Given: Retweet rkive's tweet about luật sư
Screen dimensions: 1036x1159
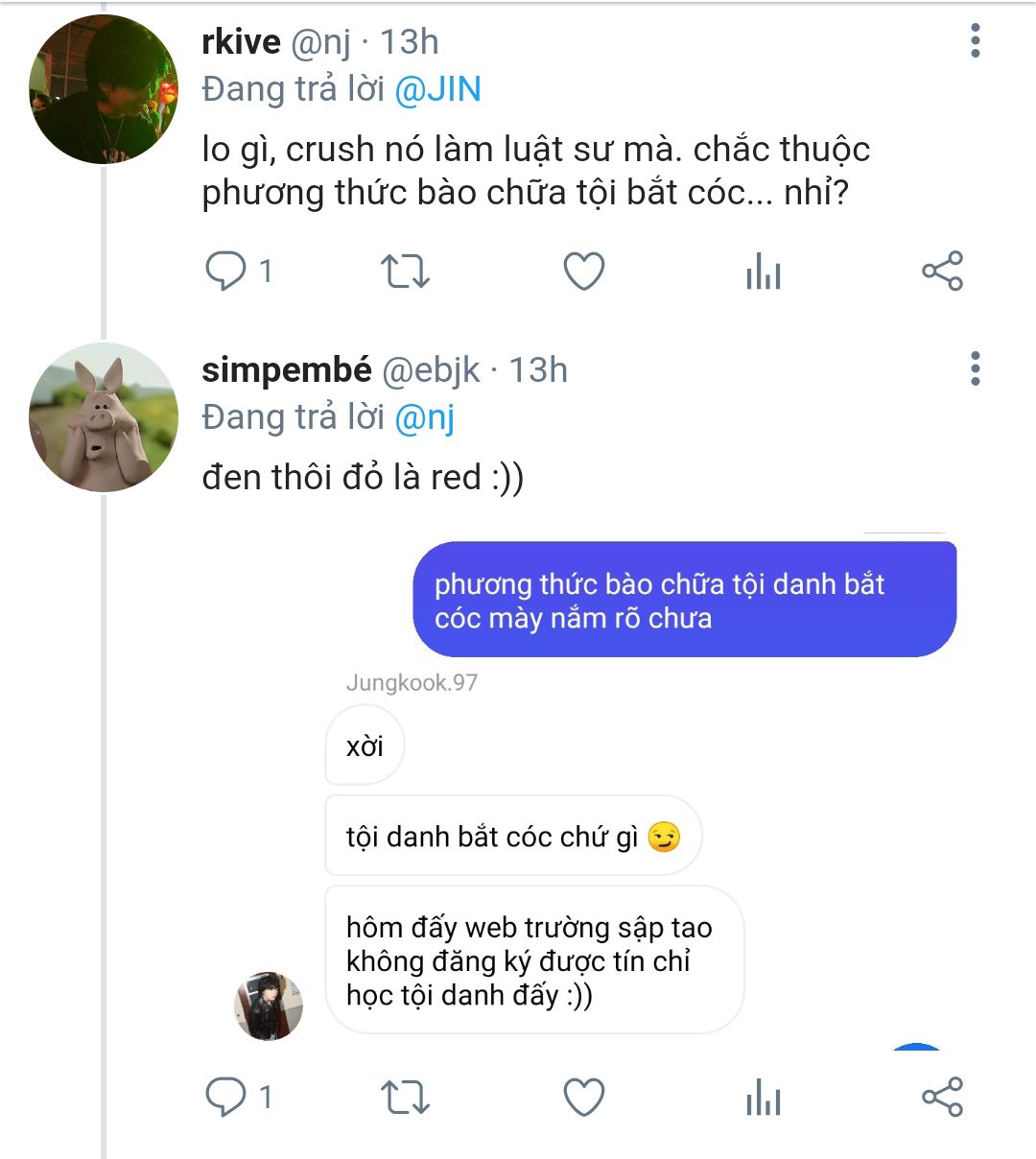Looking at the screenshot, I should coord(405,272).
